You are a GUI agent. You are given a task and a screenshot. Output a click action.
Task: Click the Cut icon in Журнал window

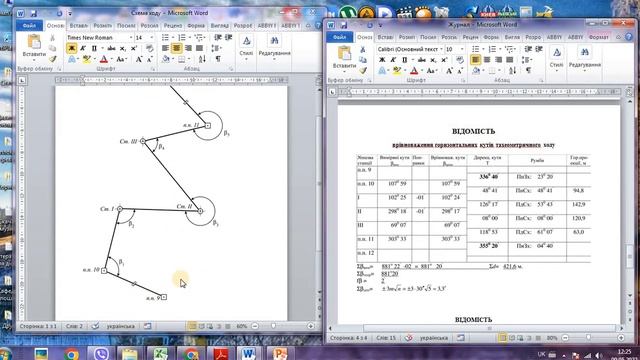362,49
